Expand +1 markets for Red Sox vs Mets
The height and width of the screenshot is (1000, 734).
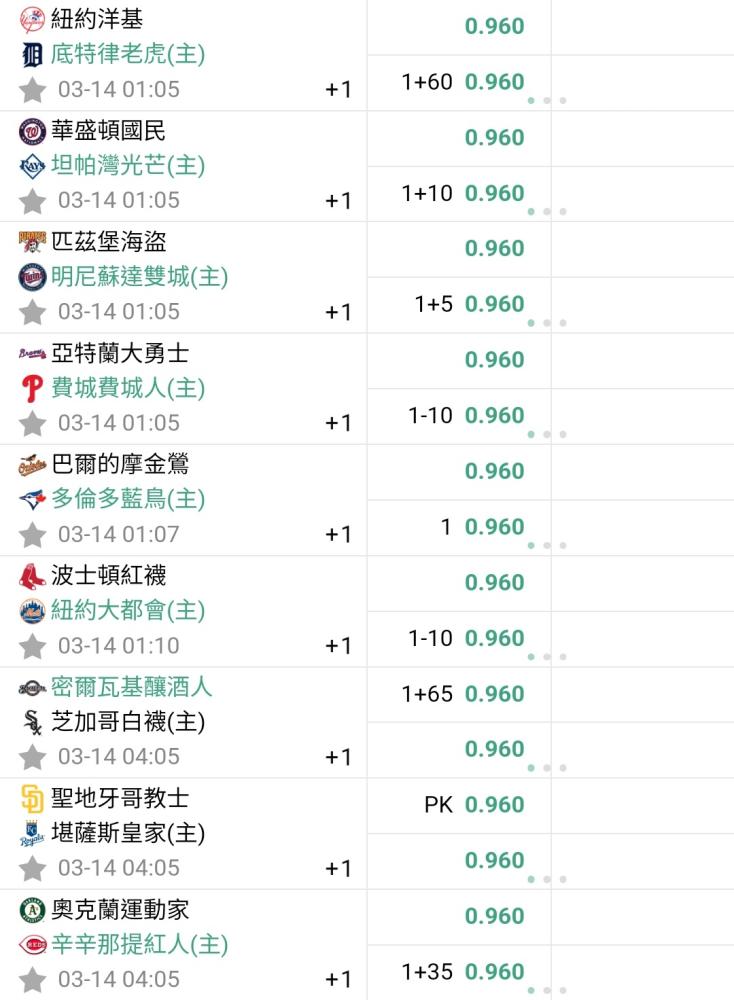338,646
